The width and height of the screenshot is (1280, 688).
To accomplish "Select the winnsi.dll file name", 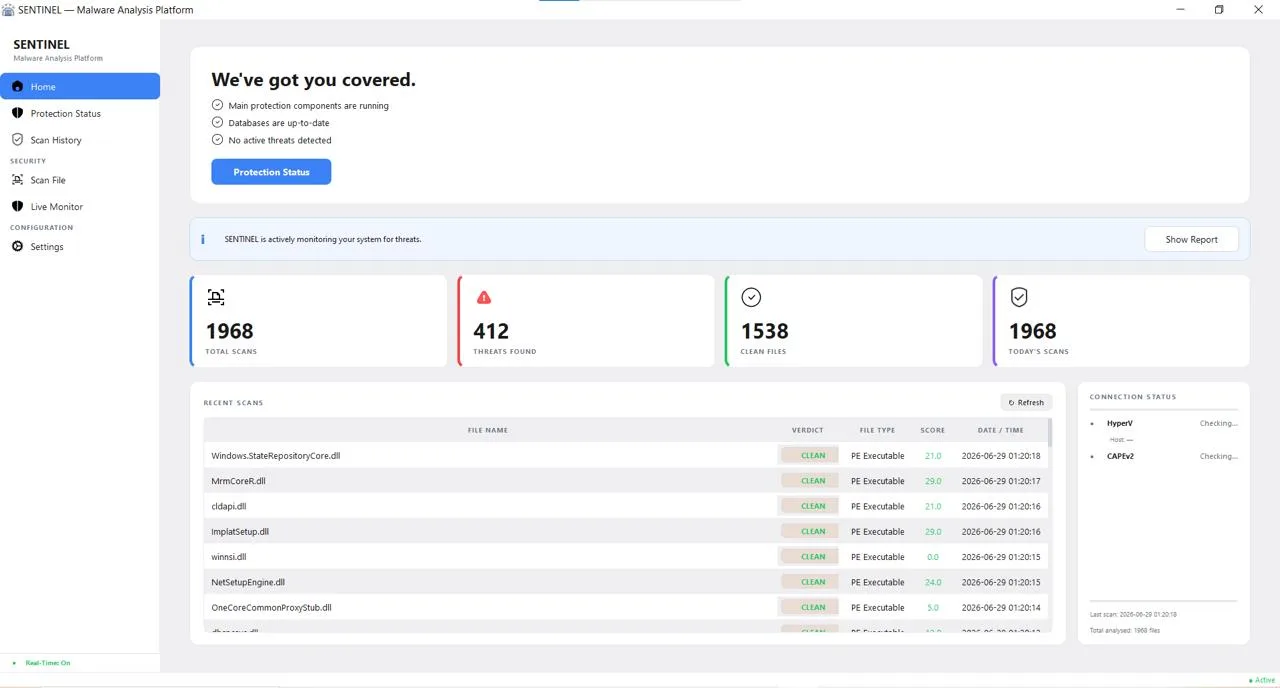I will point(228,557).
